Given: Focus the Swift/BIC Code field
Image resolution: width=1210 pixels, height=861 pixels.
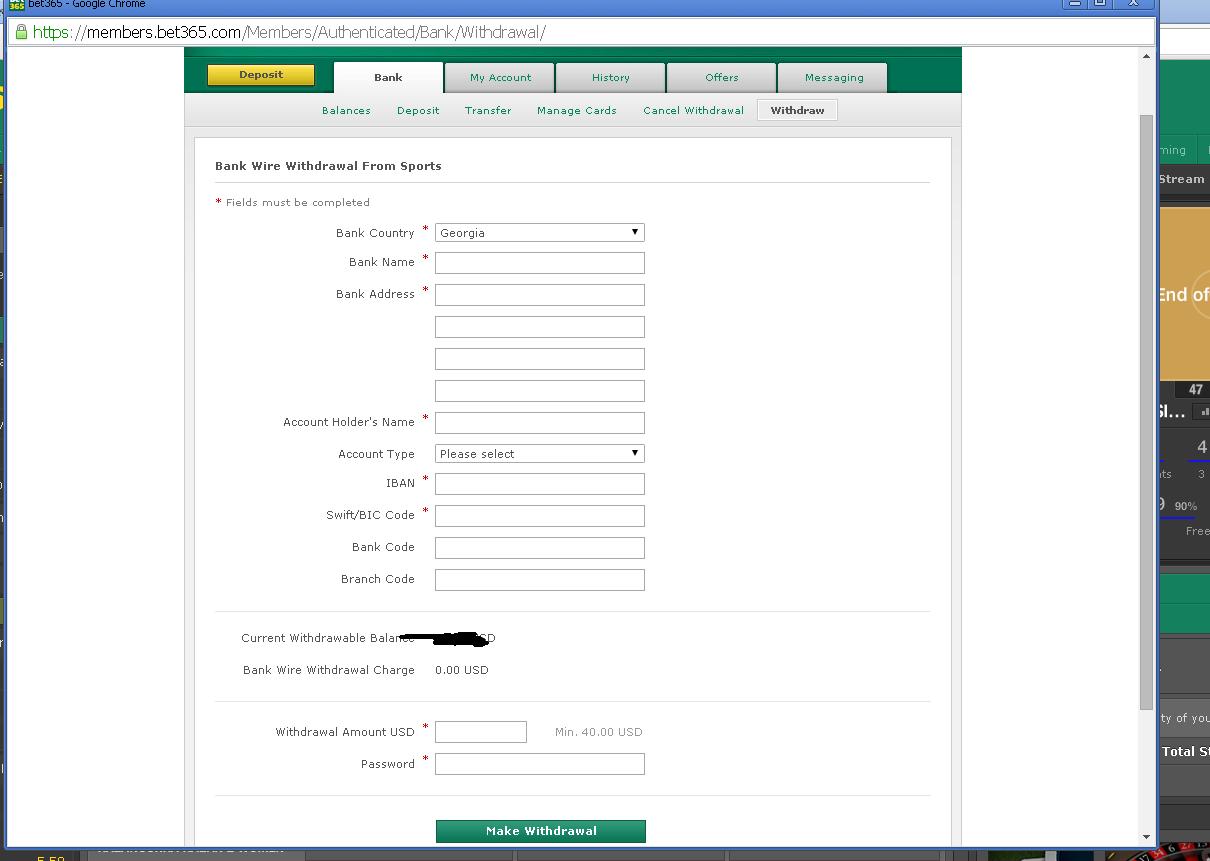Looking at the screenshot, I should (x=540, y=516).
